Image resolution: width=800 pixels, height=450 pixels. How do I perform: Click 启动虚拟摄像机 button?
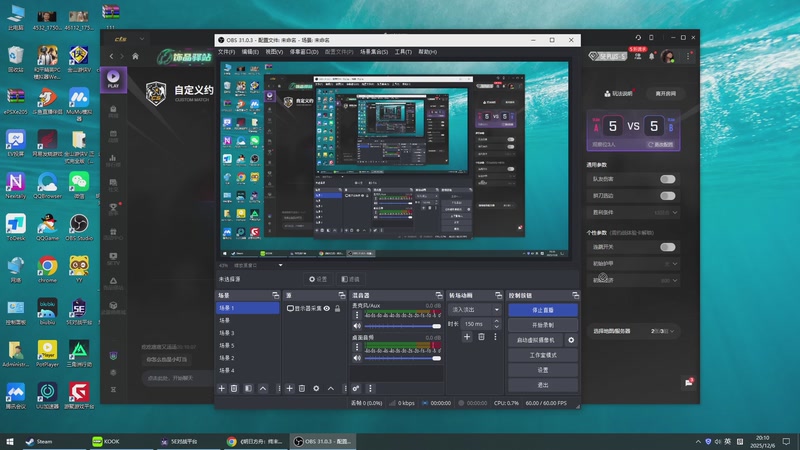tap(536, 340)
